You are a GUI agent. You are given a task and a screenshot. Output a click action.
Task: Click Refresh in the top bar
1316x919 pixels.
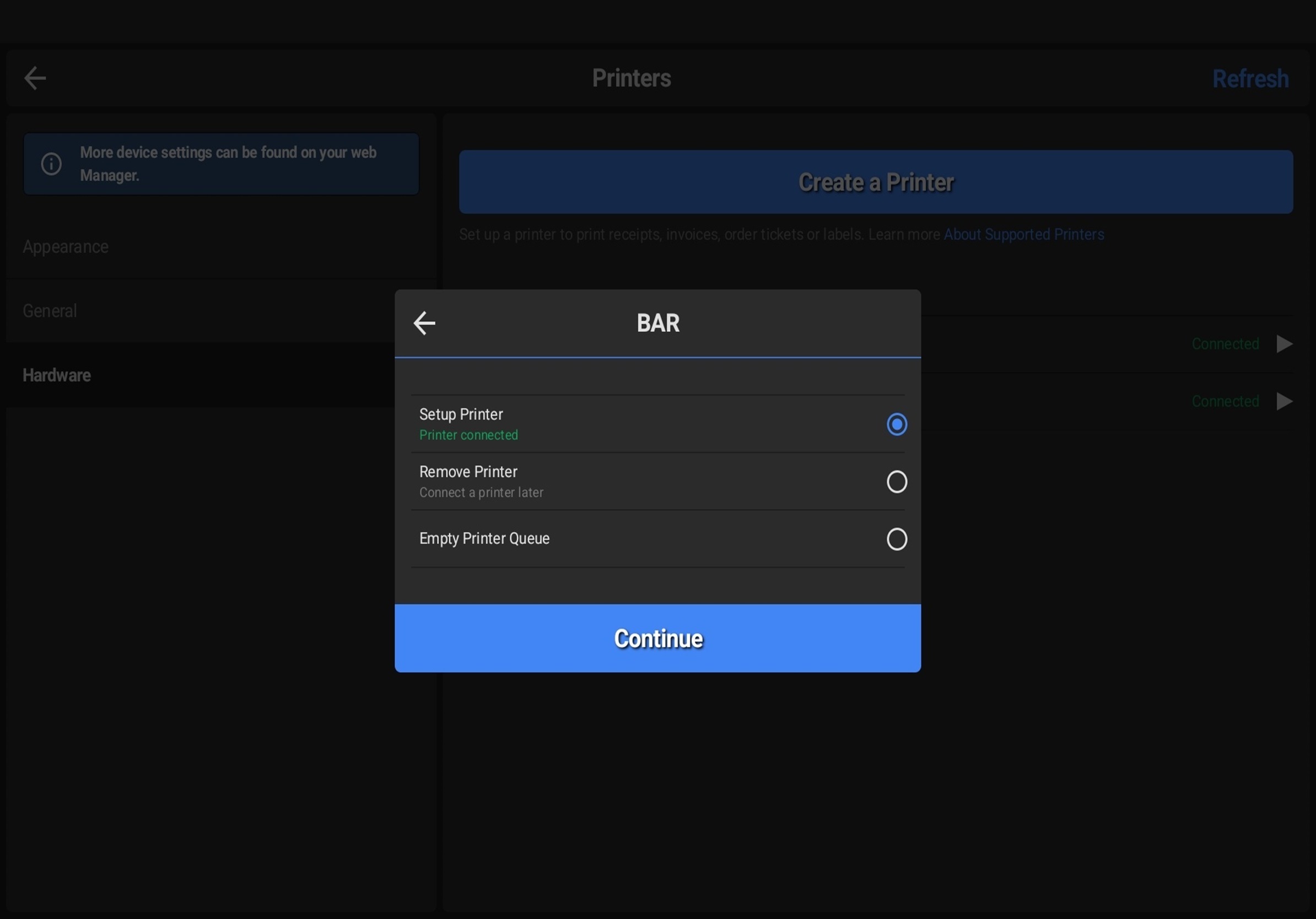[1249, 79]
